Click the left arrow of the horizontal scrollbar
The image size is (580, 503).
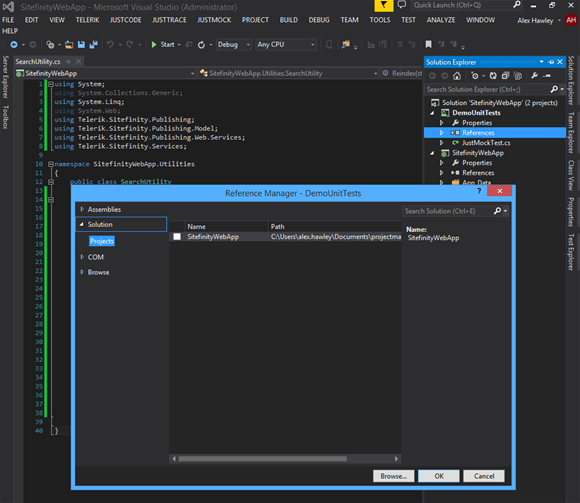[x=174, y=459]
